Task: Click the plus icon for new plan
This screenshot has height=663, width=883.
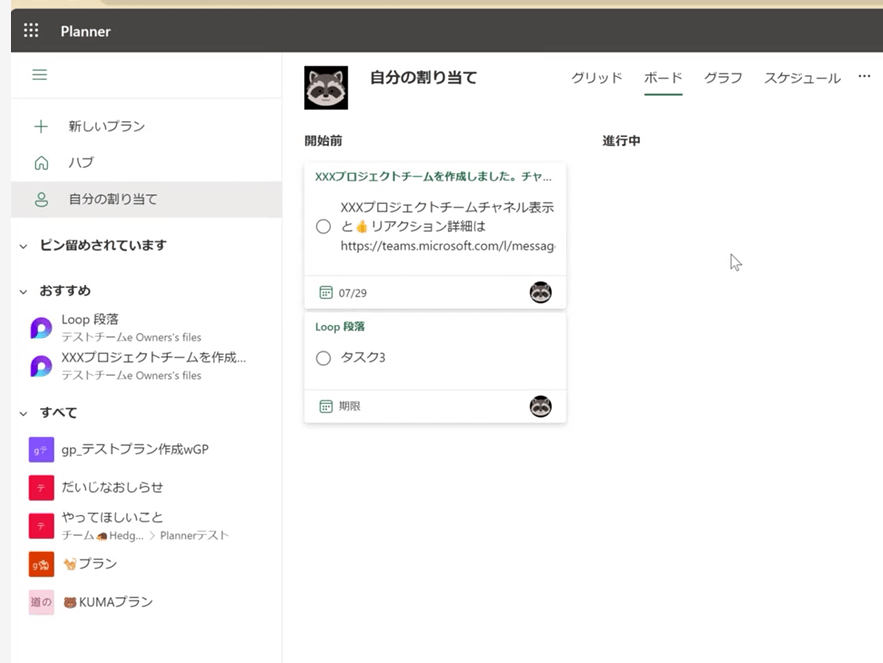Action: [x=41, y=126]
